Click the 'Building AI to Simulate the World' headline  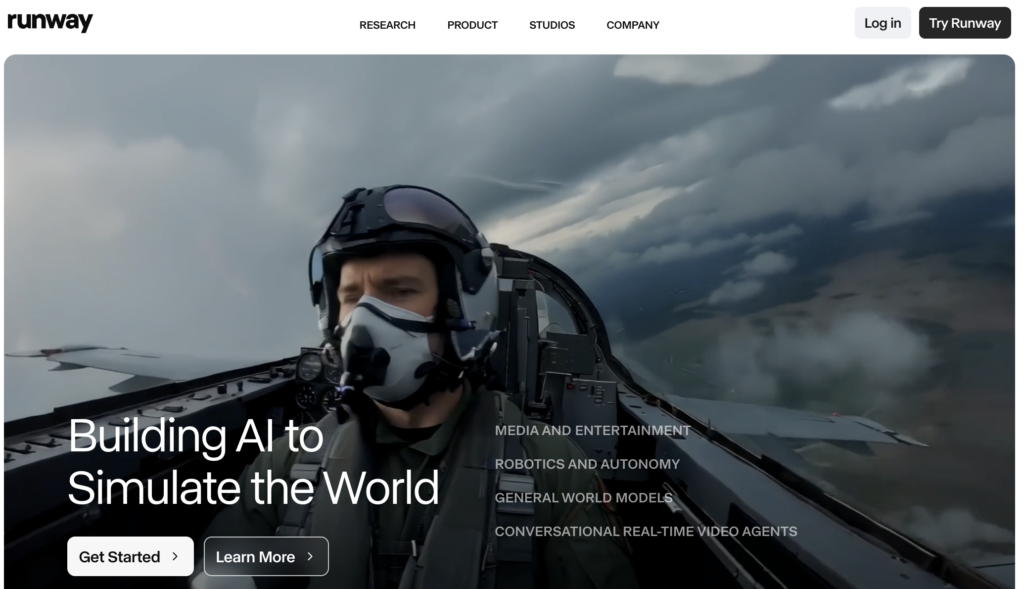253,462
